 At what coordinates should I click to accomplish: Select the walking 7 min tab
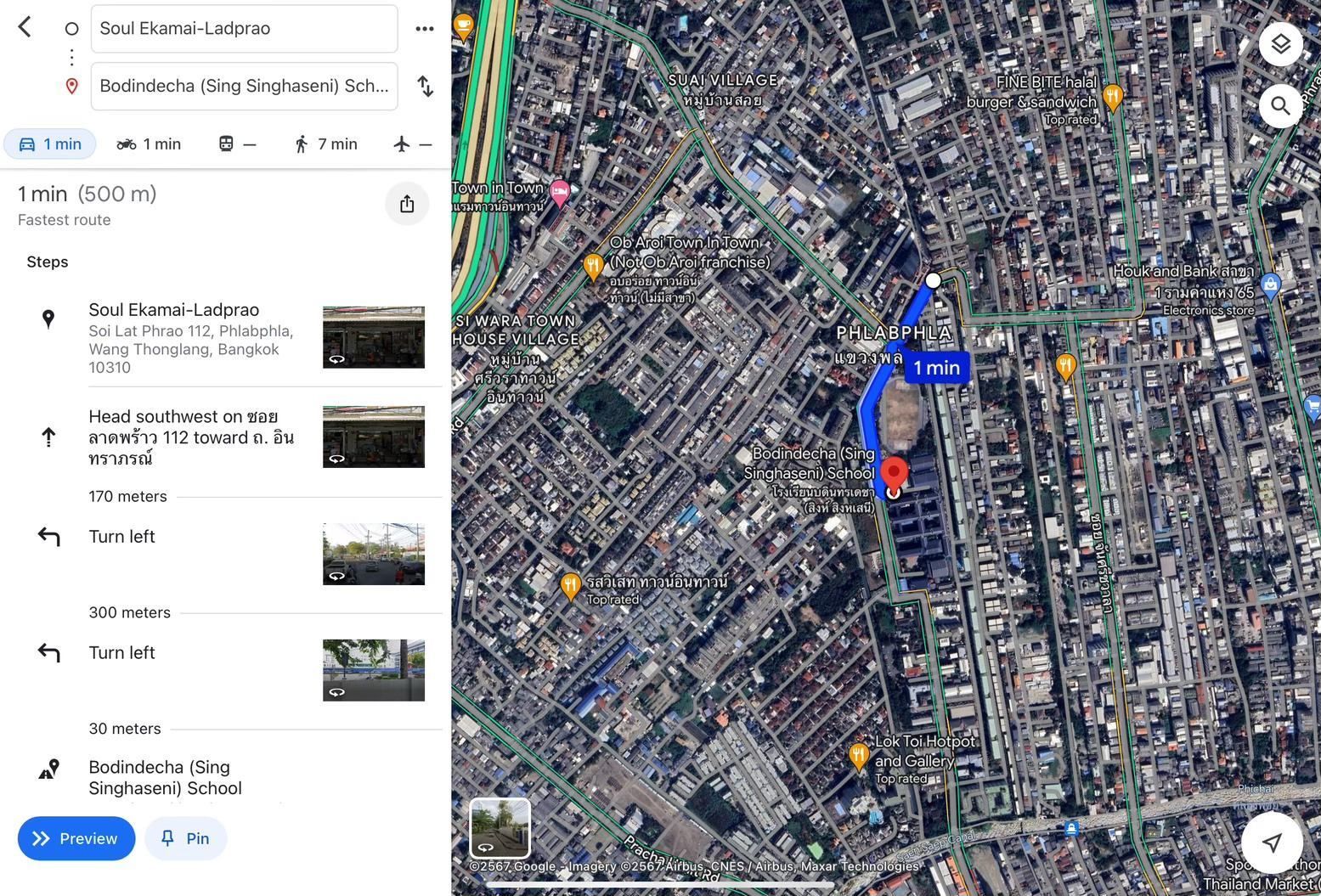[326, 144]
